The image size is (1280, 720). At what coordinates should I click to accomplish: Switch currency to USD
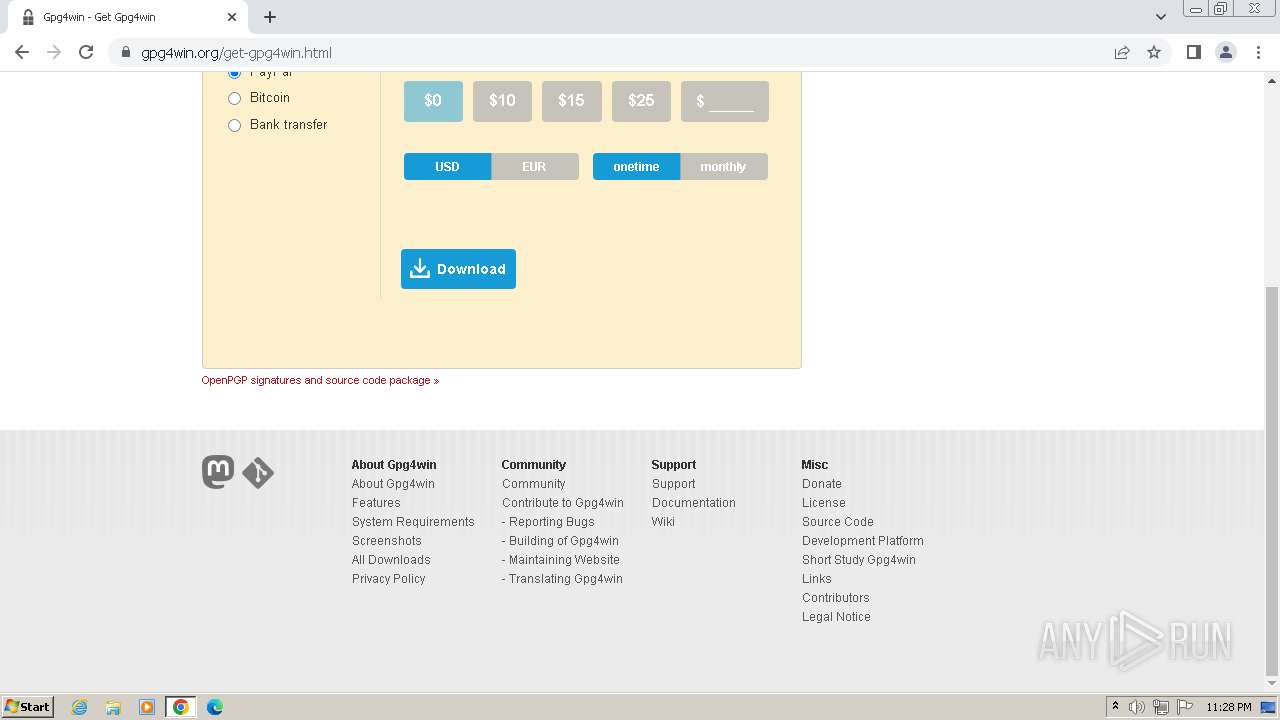point(447,167)
